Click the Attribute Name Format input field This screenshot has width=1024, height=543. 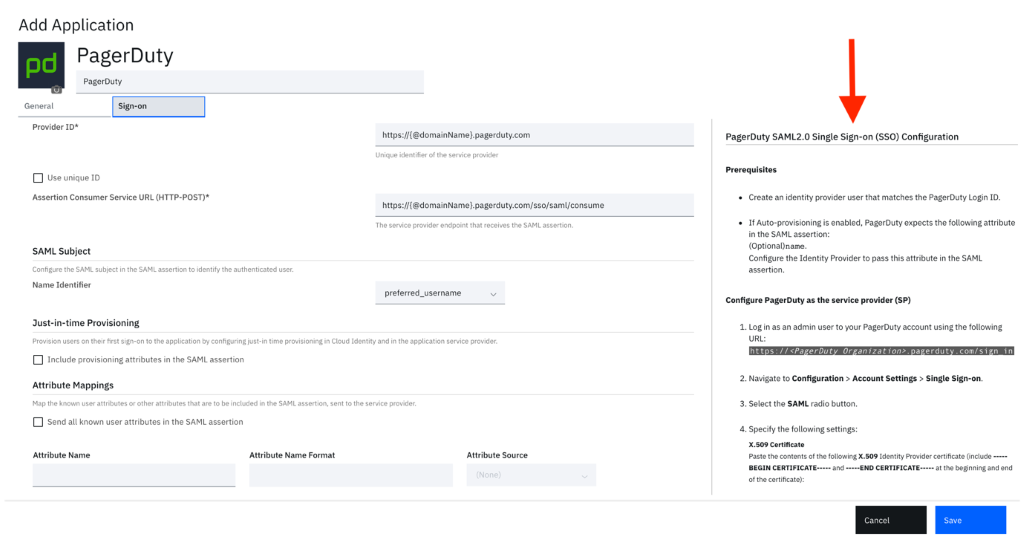click(x=351, y=475)
